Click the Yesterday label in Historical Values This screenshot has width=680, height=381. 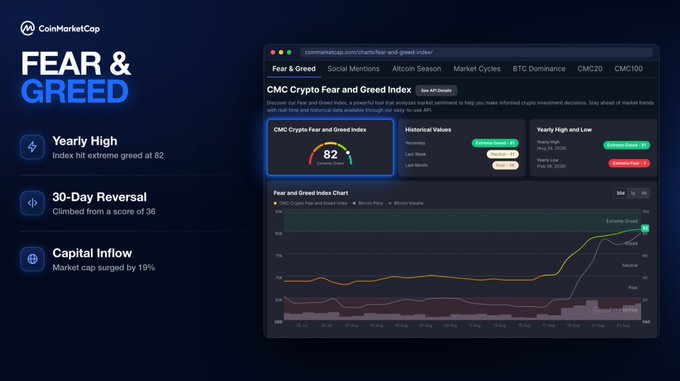coord(415,143)
